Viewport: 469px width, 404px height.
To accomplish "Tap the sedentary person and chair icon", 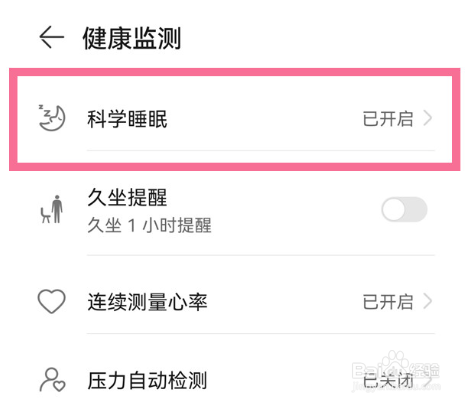I will click(52, 209).
